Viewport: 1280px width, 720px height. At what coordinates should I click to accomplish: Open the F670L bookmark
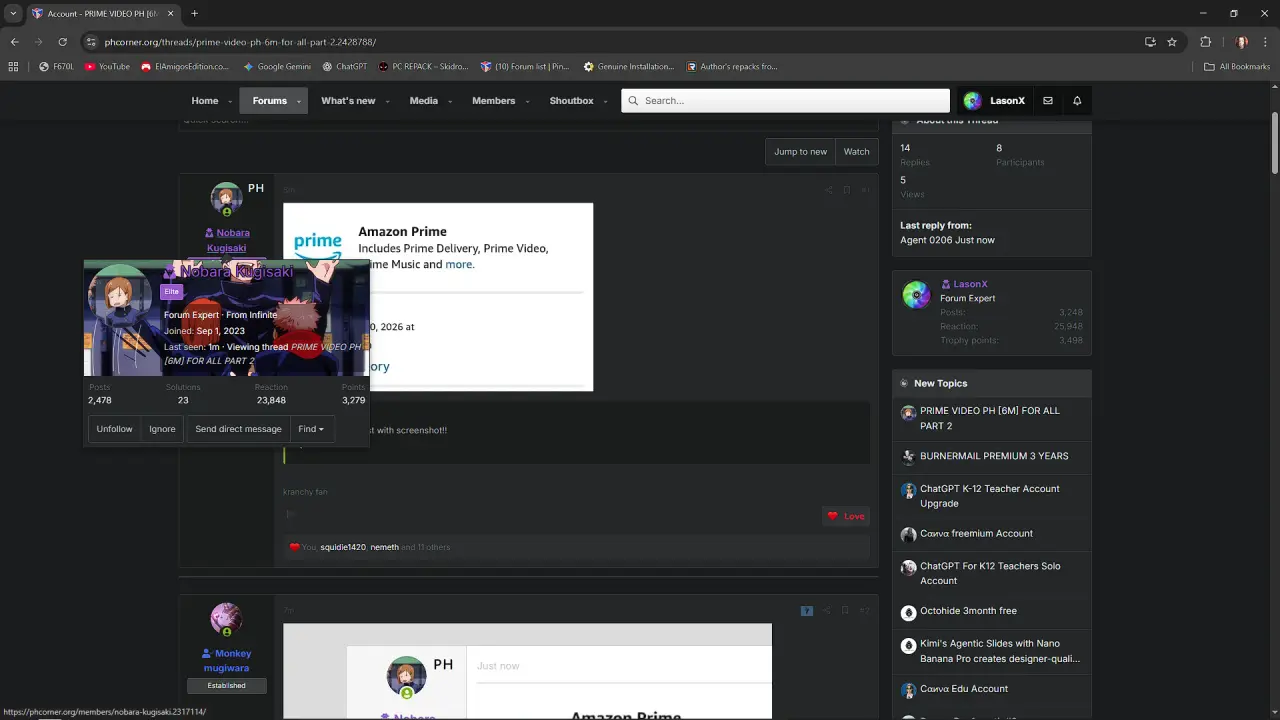(56, 67)
